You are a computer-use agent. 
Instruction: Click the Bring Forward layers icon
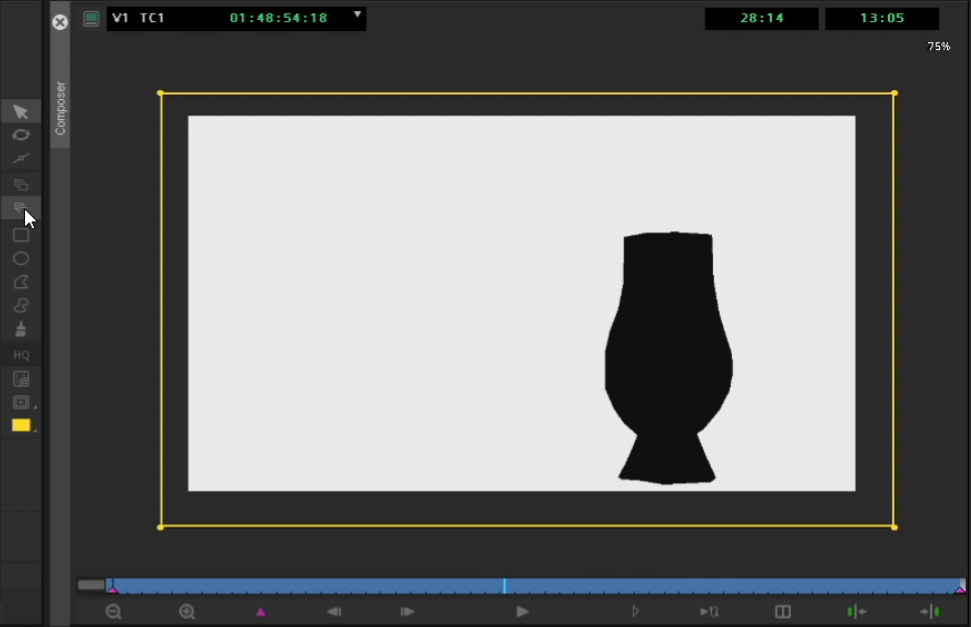pyautogui.click(x=20, y=184)
